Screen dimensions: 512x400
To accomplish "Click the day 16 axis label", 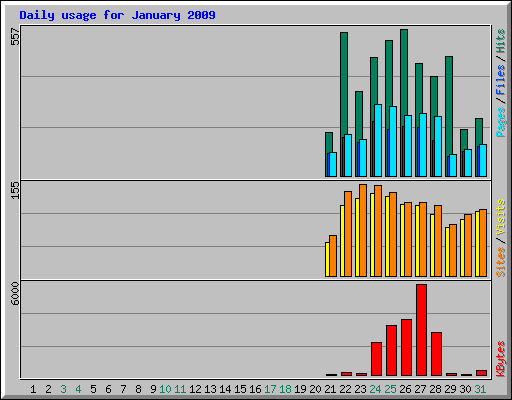I will (255, 389).
